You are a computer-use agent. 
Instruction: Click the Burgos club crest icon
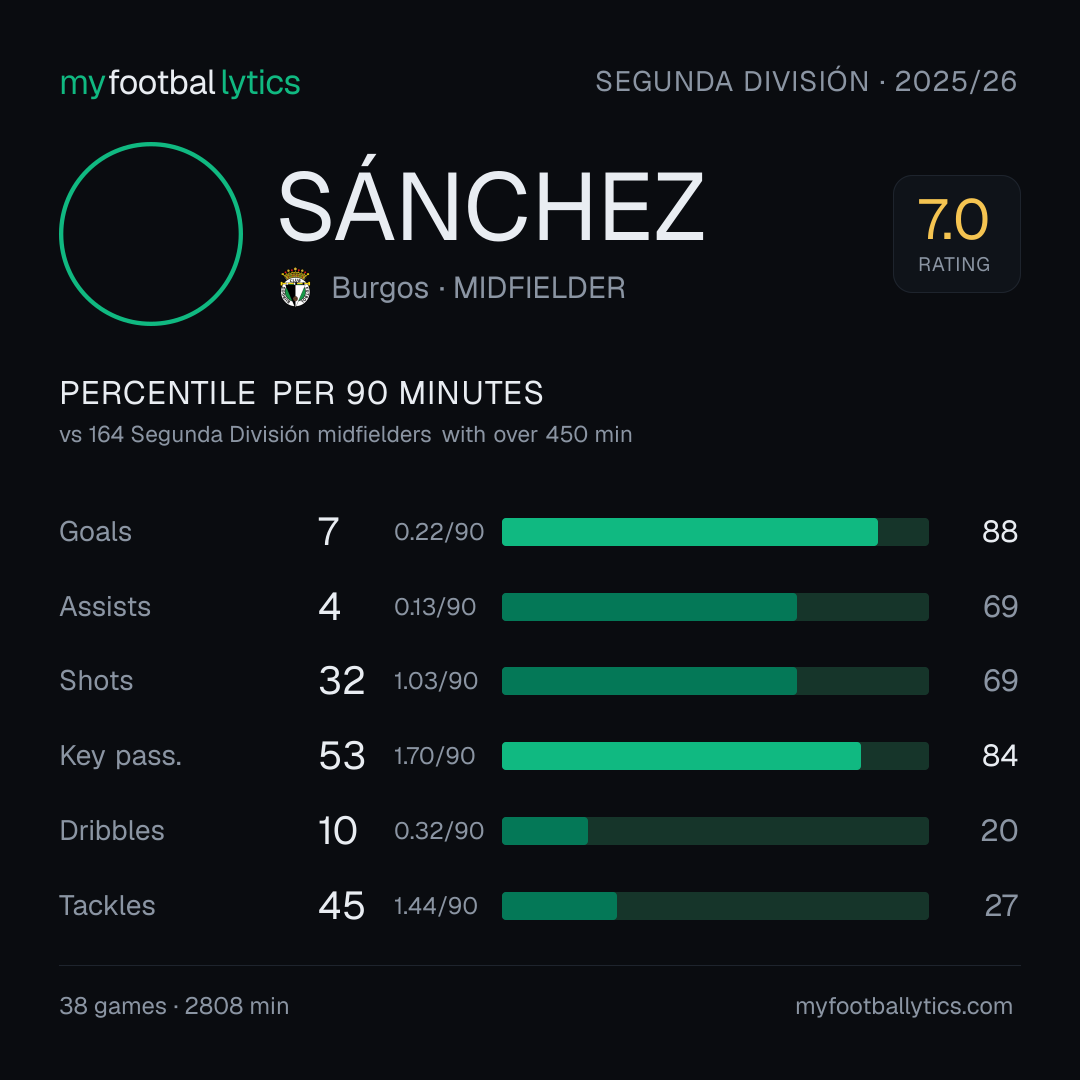tap(295, 287)
